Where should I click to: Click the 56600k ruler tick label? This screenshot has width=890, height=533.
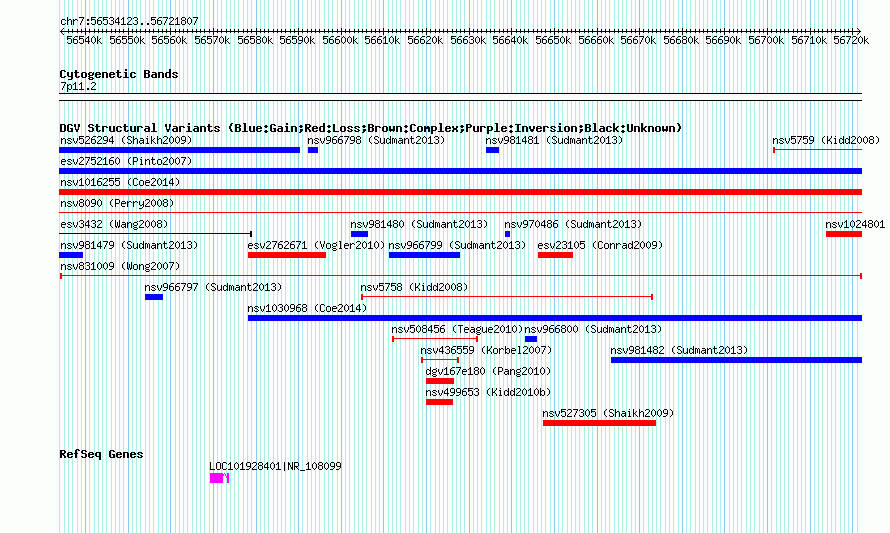[340, 40]
